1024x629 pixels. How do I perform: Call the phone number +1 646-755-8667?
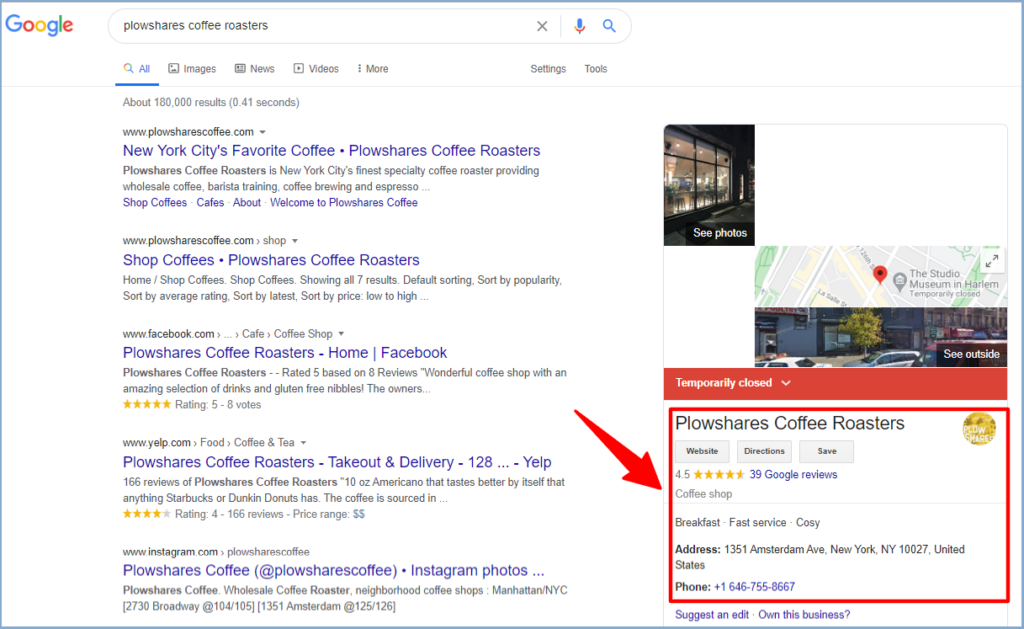coord(754,587)
